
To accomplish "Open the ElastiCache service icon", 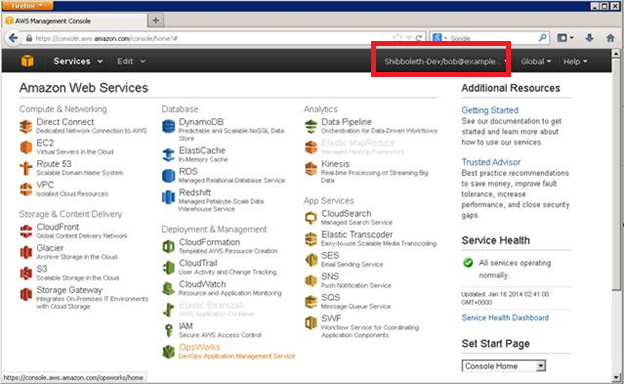I will point(168,155).
